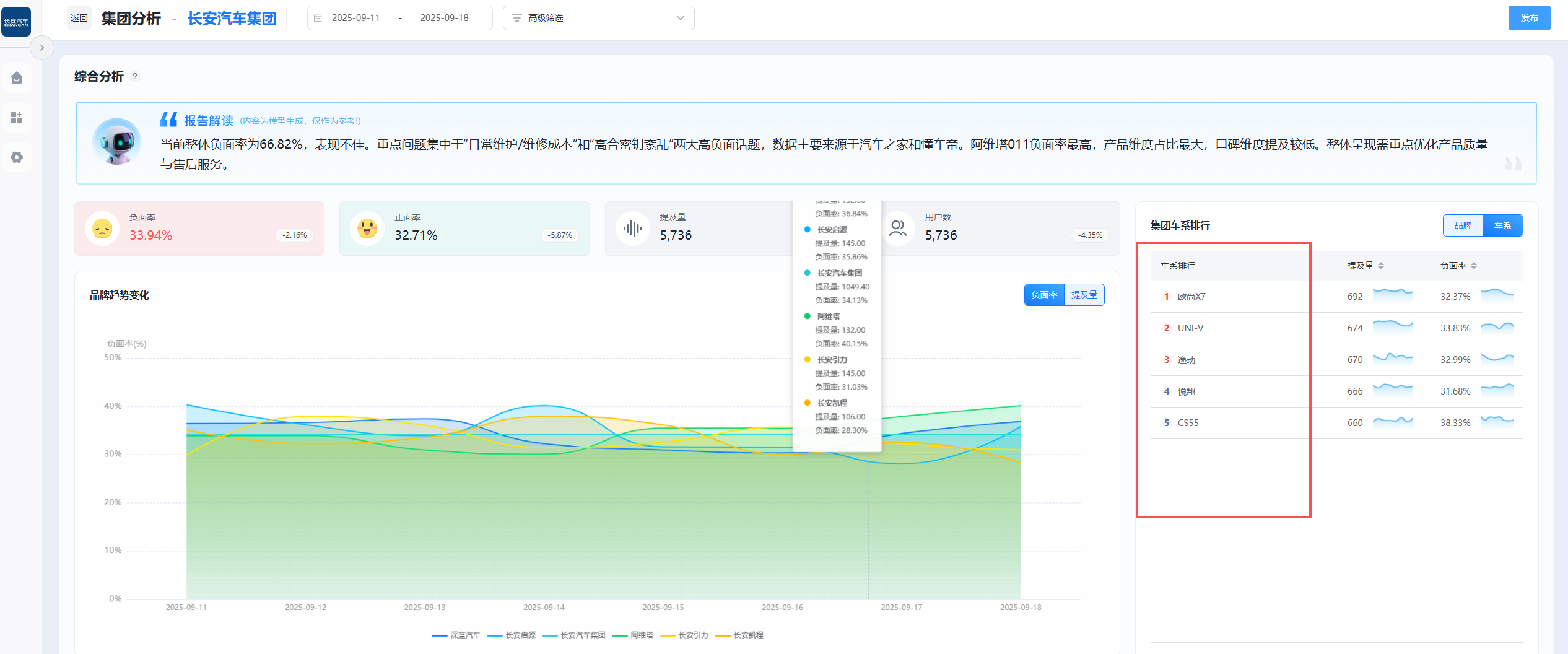Expand the sidebar with the chevron arrow
Image resolution: width=1568 pixels, height=654 pixels.
42,48
